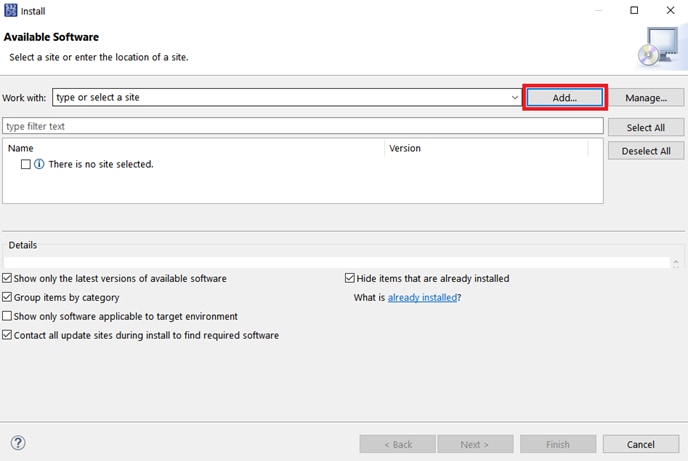Toggle Hide items already installed checkbox
Viewport: 688px width, 461px height.
(x=350, y=279)
